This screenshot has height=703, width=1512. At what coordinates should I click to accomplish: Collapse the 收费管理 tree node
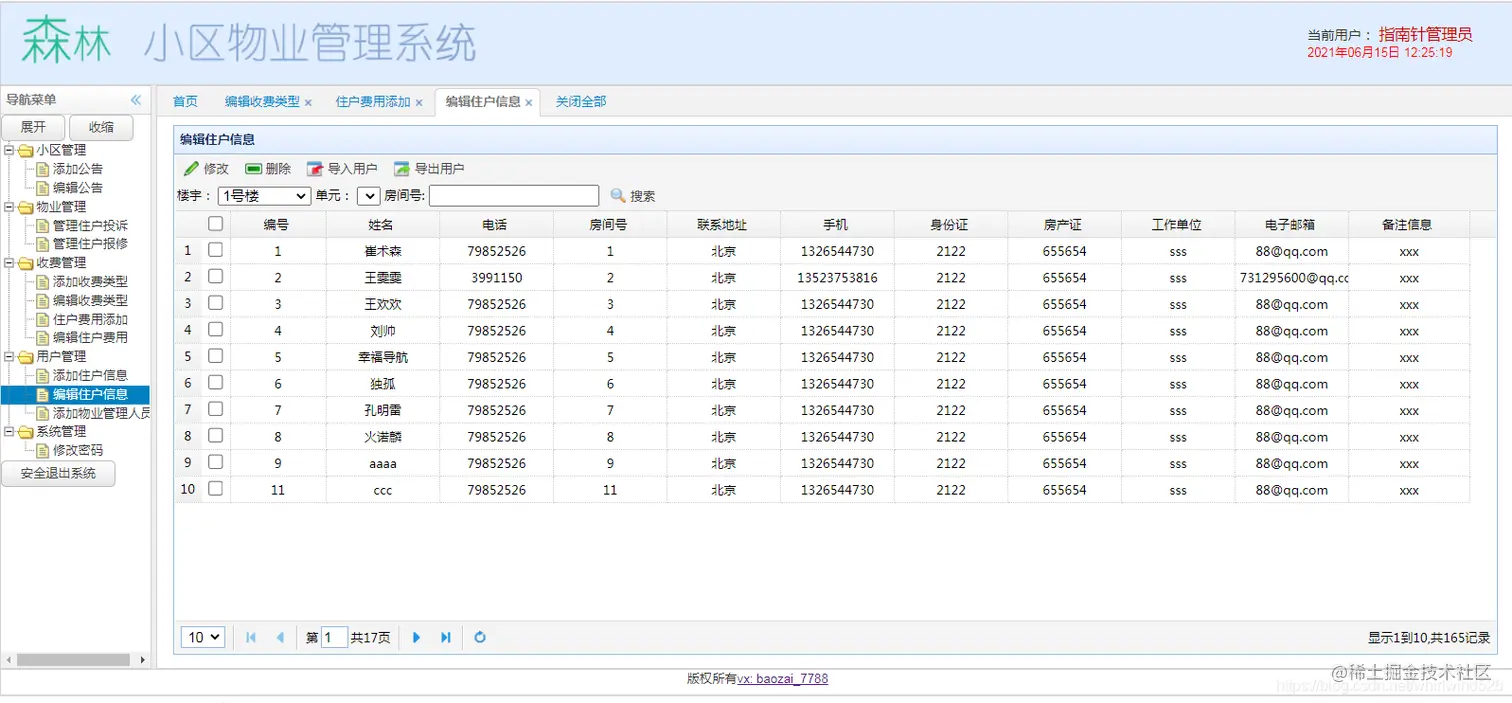(9, 263)
